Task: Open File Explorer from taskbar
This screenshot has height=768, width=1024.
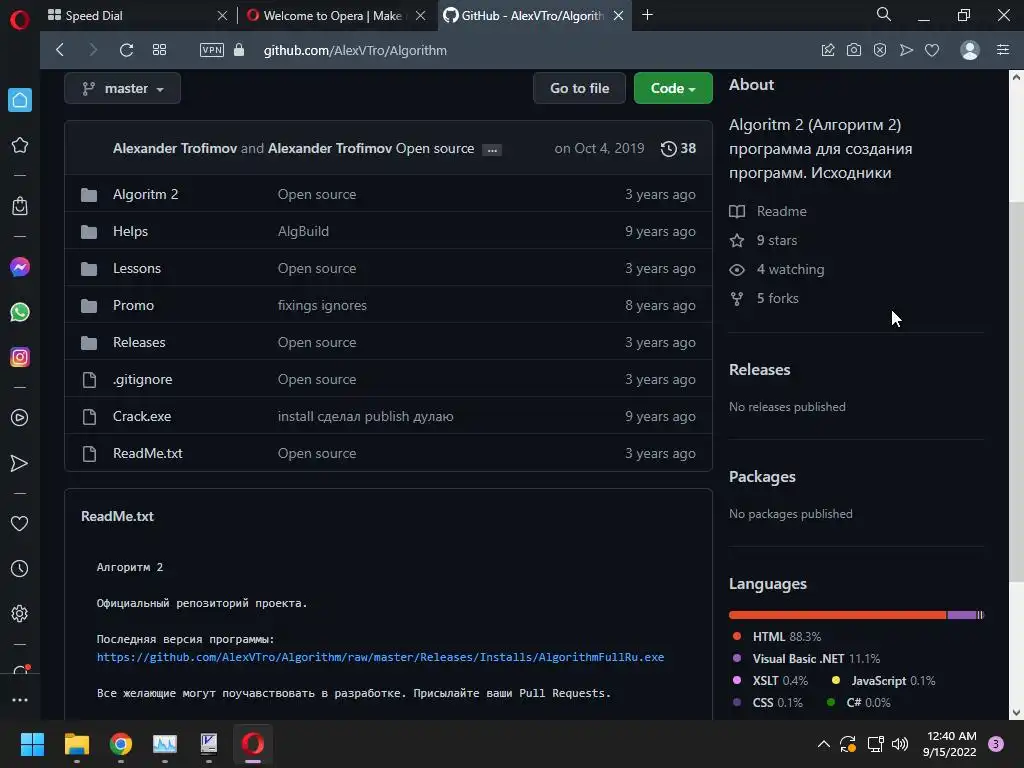Action: click(76, 744)
